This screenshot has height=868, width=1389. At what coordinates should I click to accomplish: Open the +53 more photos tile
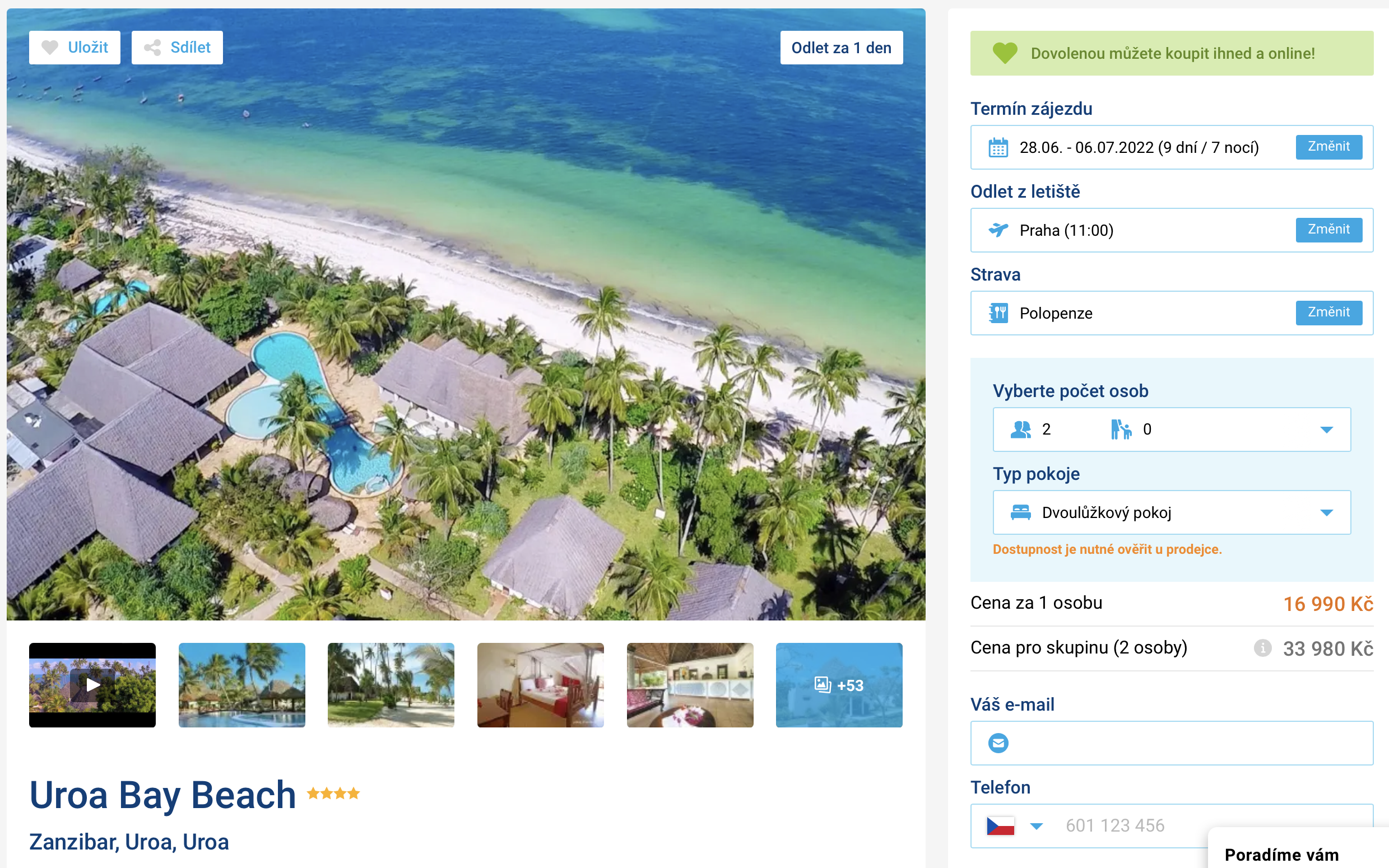pyautogui.click(x=839, y=685)
